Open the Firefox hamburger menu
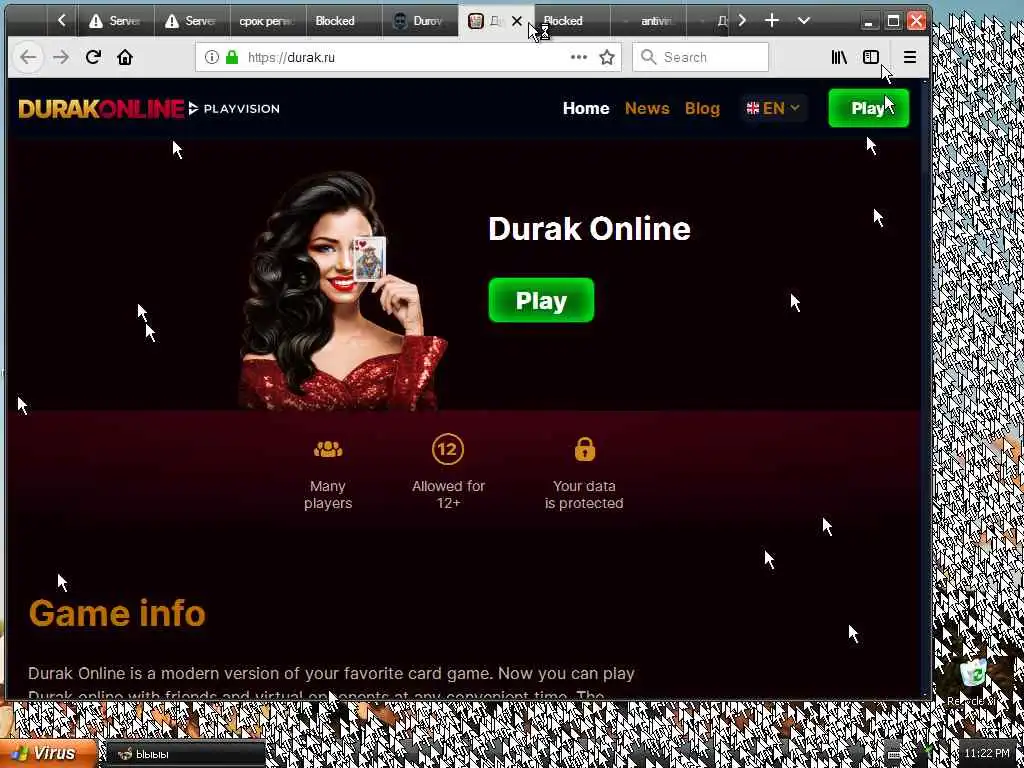1024x768 pixels. coord(910,57)
